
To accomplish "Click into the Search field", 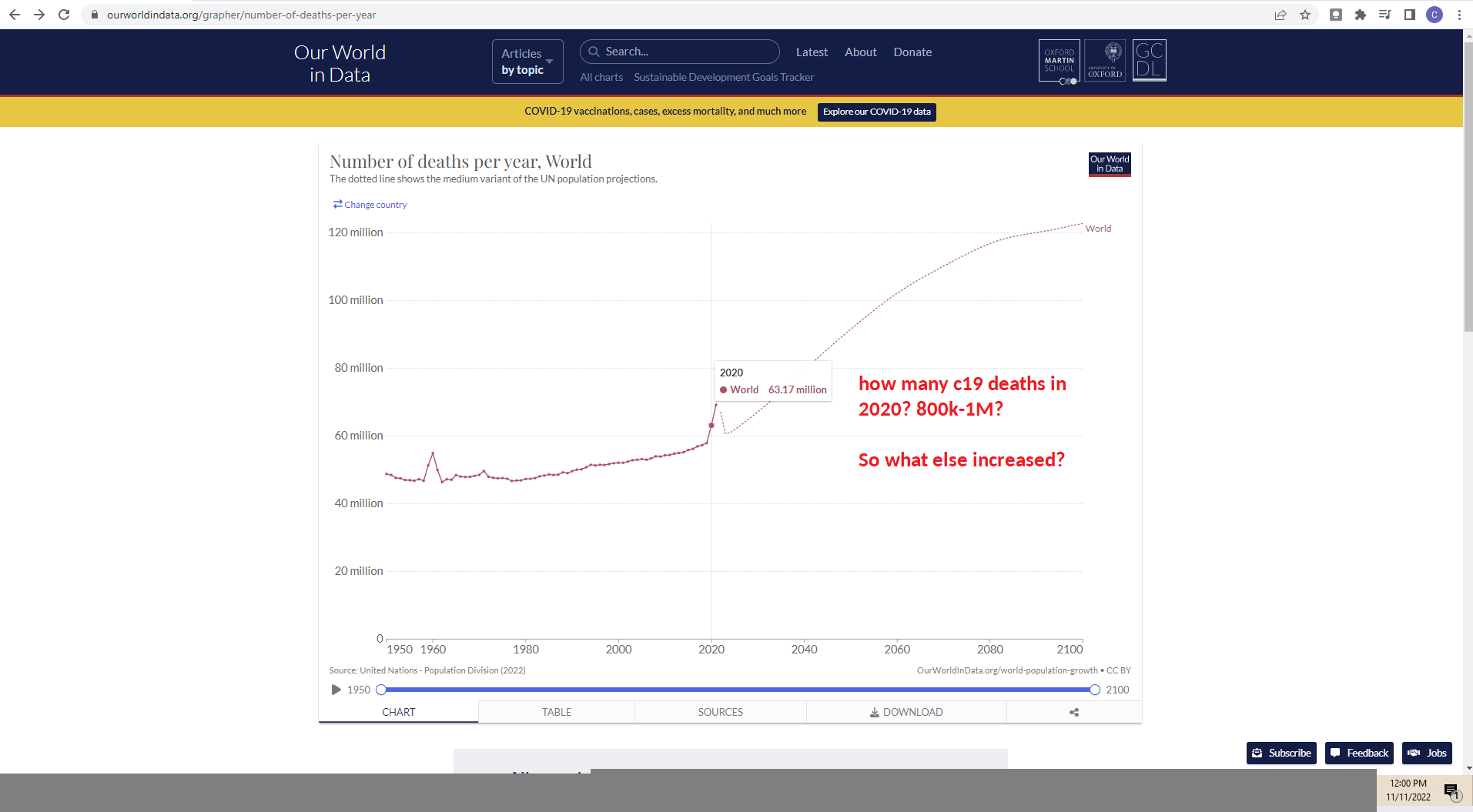I will click(685, 52).
